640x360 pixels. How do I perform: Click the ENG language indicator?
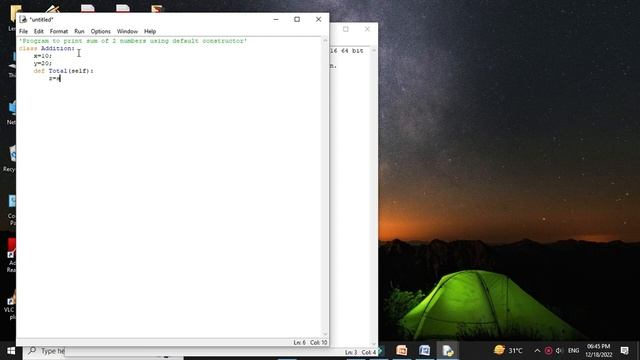click(573, 351)
